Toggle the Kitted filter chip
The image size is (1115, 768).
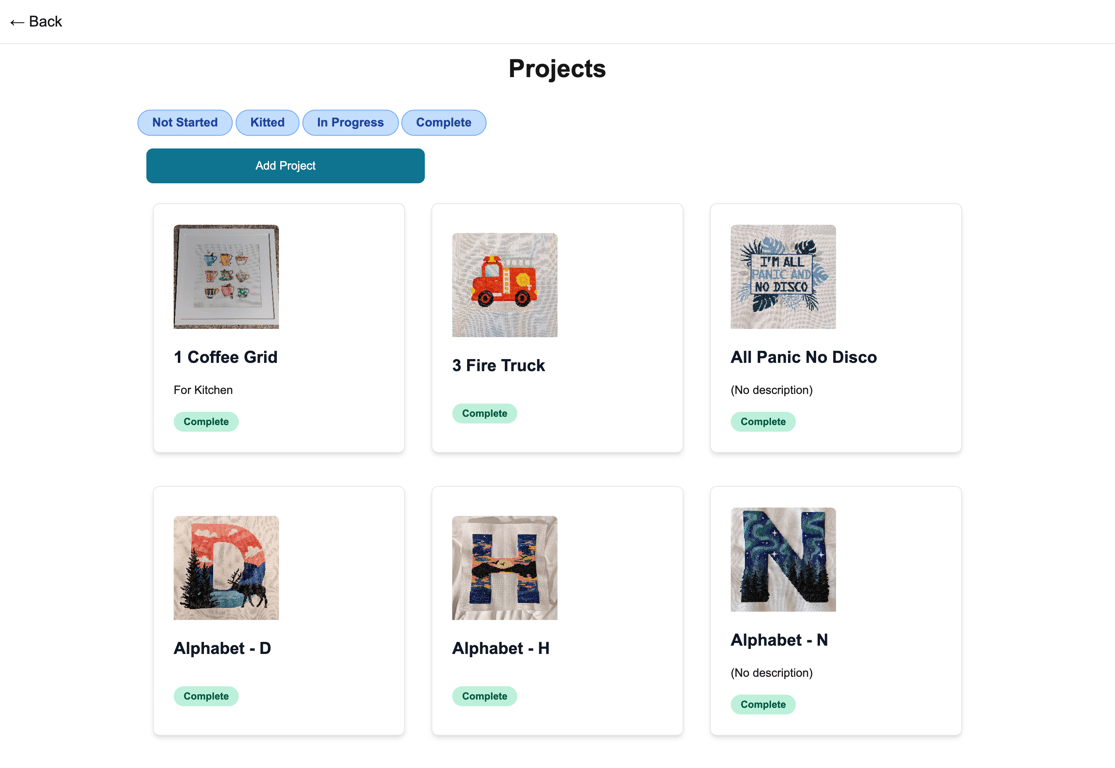267,122
